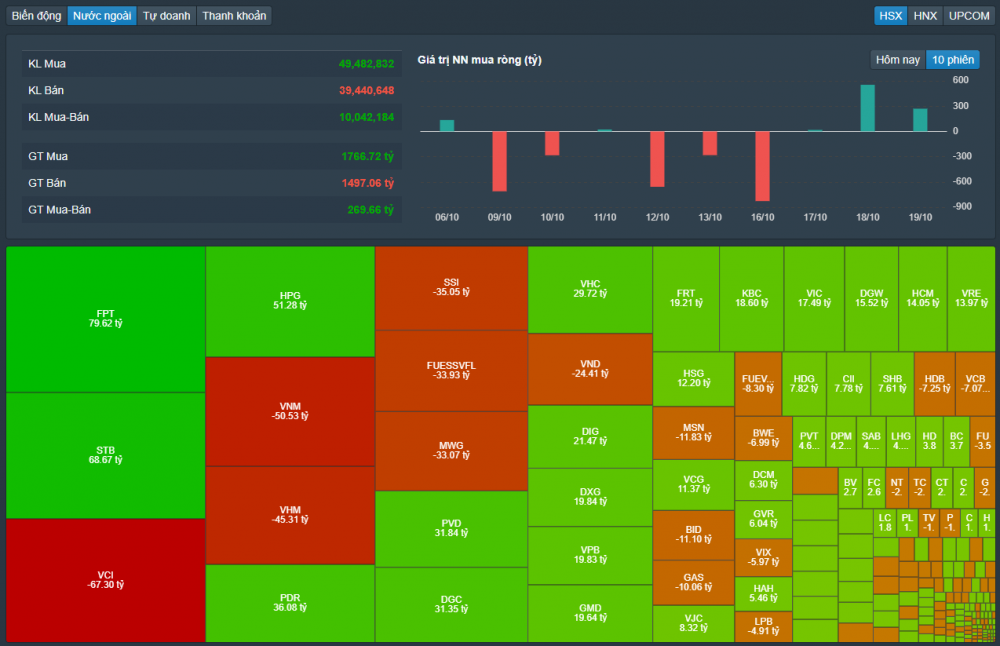Click the HSG 12.20 tỷ tile
Image resolution: width=1000 pixels, height=646 pixels.
[694, 379]
